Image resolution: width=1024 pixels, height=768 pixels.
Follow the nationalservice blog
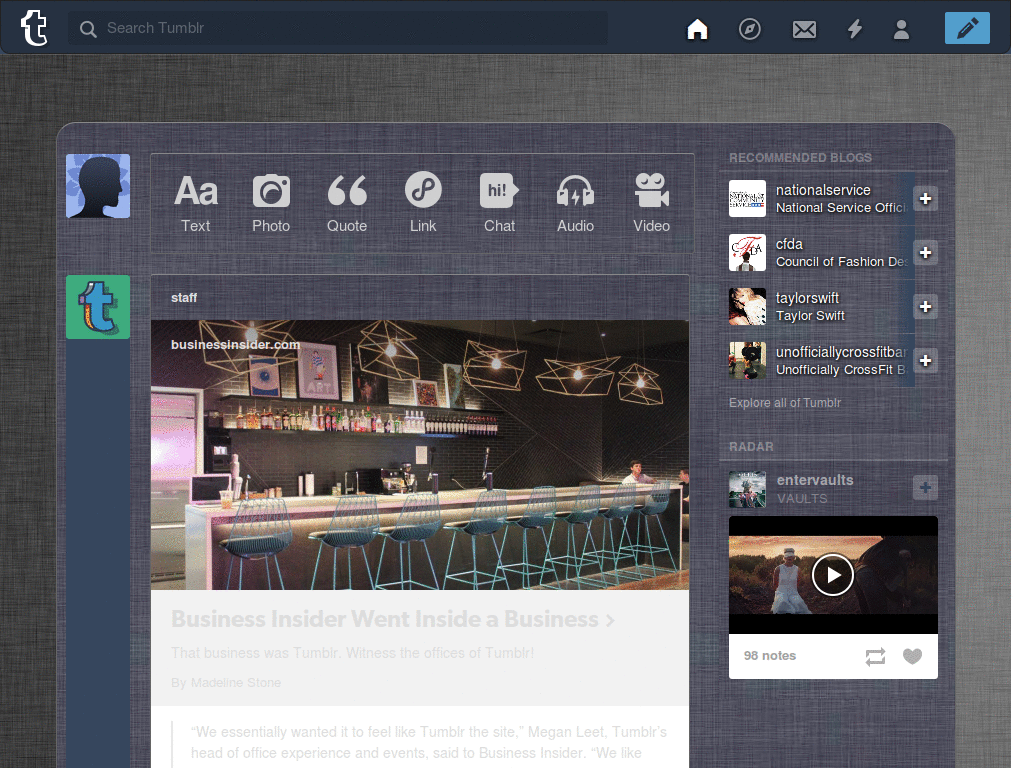925,199
